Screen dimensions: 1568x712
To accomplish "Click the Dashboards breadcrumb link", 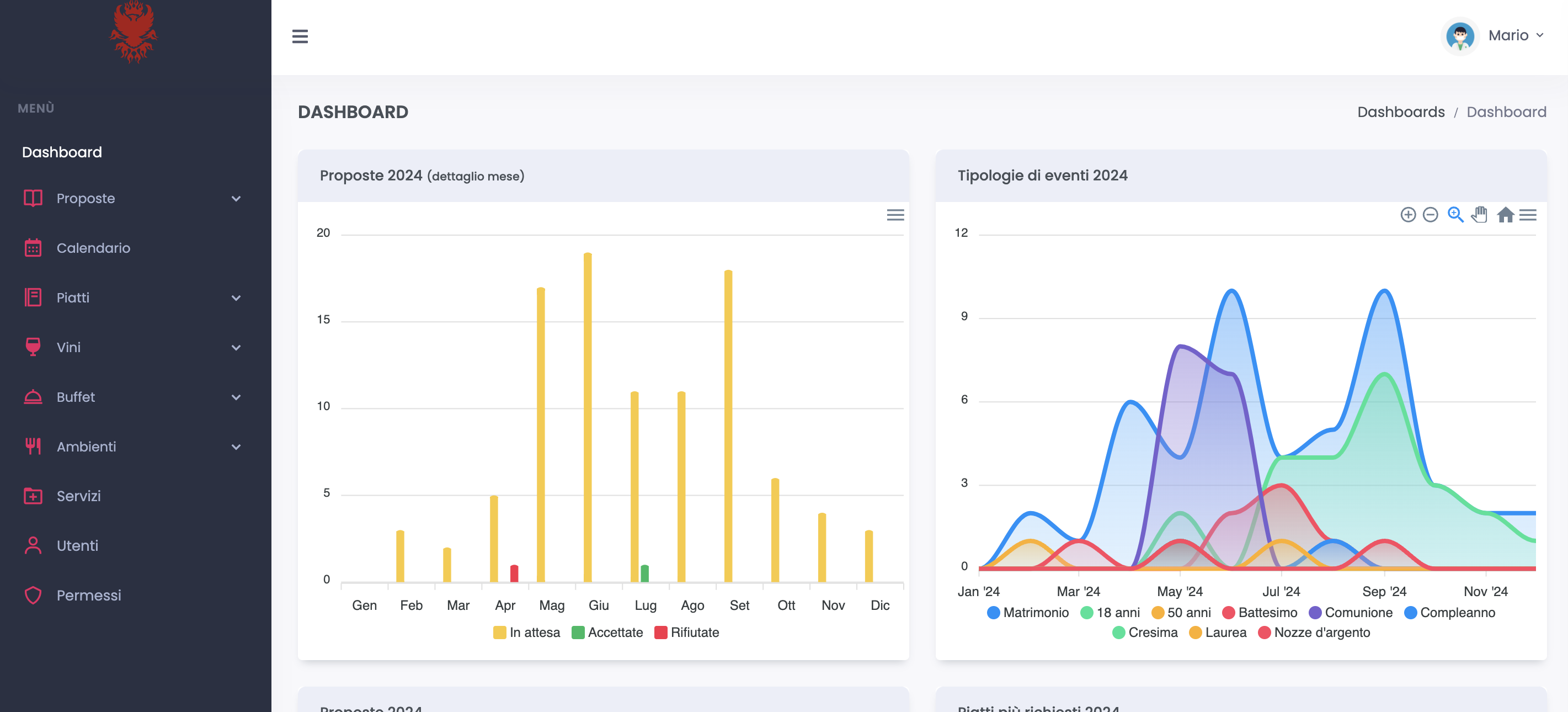I will pyautogui.click(x=1401, y=112).
